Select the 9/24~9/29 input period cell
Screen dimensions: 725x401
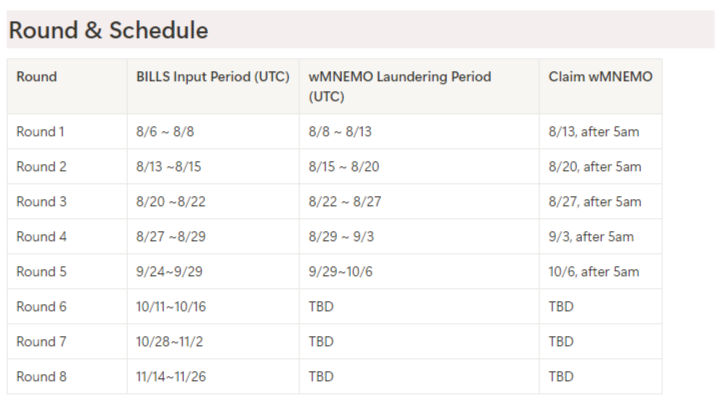point(169,272)
